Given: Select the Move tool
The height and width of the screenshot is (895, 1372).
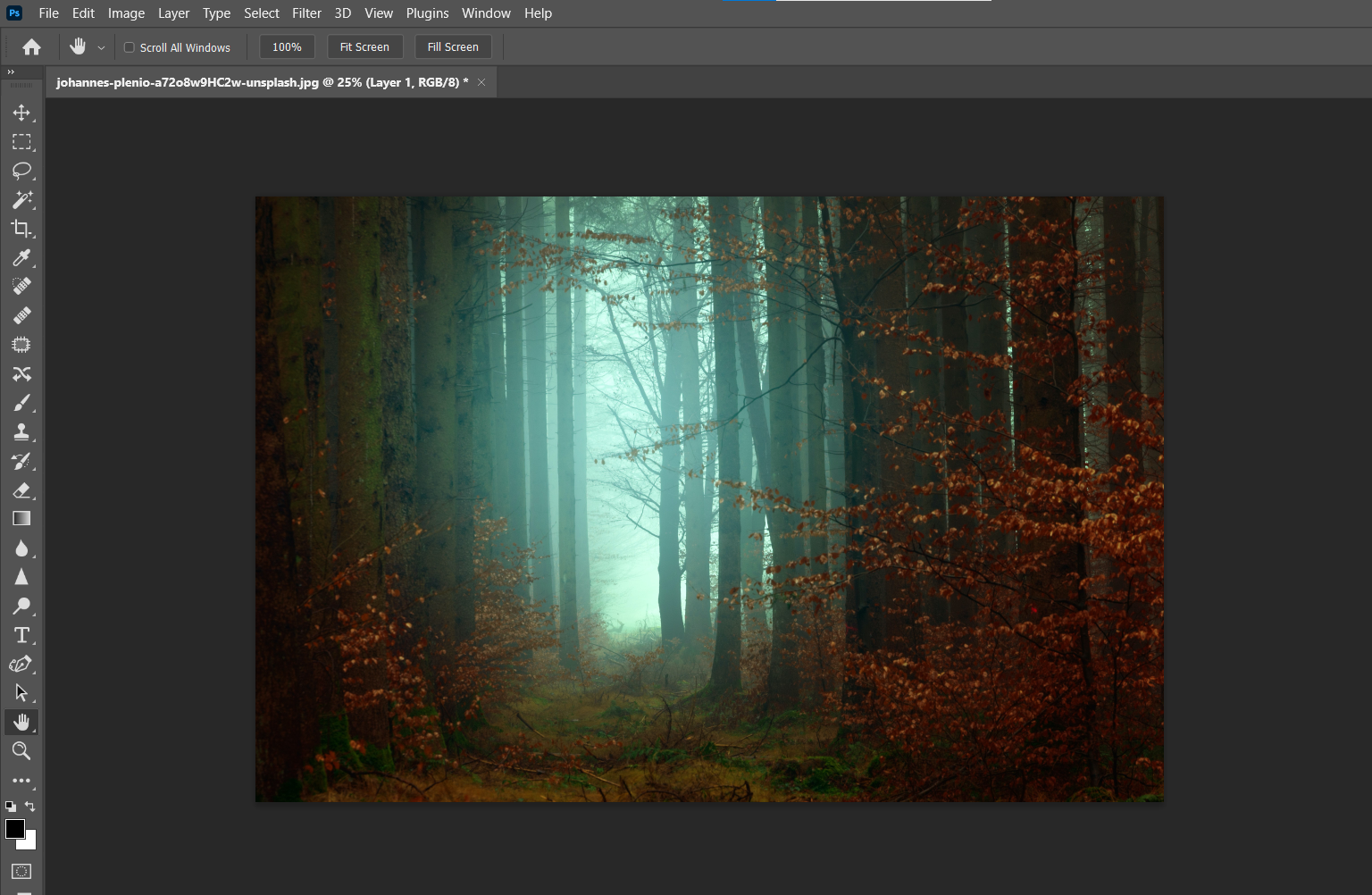Looking at the screenshot, I should point(21,113).
